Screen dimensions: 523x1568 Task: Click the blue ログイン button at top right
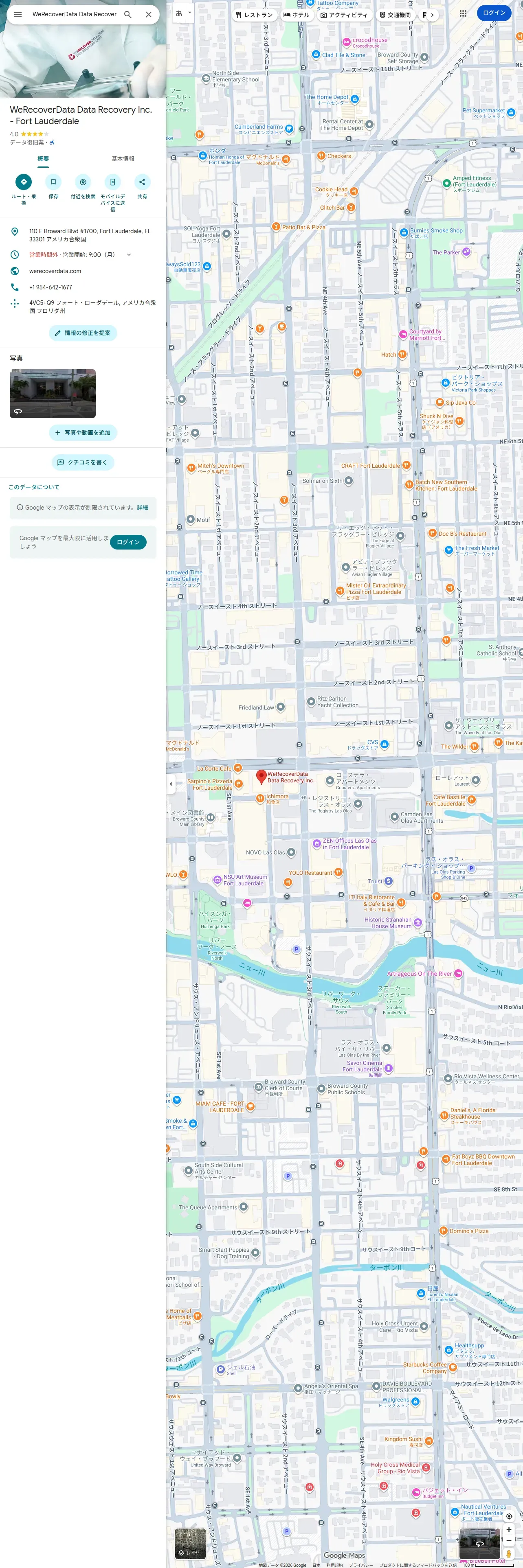tap(494, 13)
